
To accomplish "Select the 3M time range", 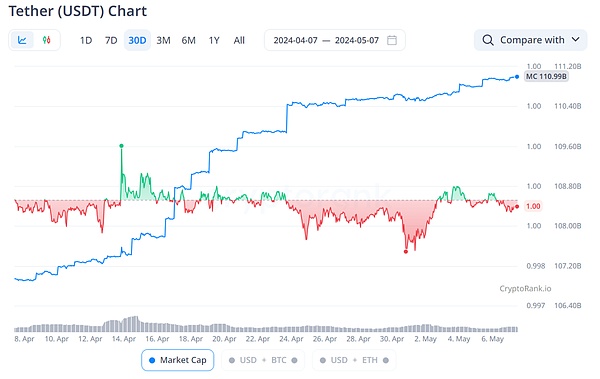I will pos(163,40).
